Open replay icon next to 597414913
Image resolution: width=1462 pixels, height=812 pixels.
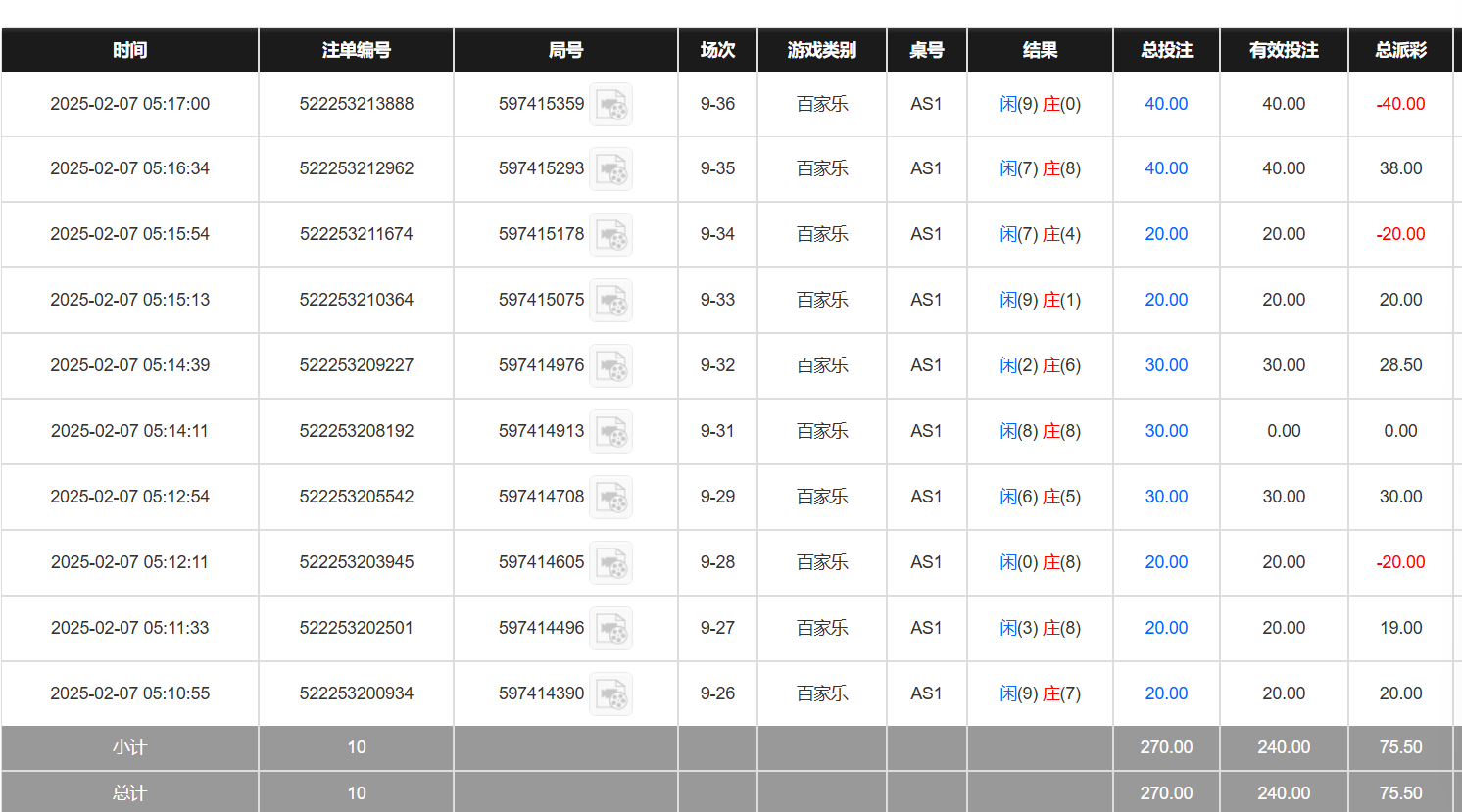[610, 432]
